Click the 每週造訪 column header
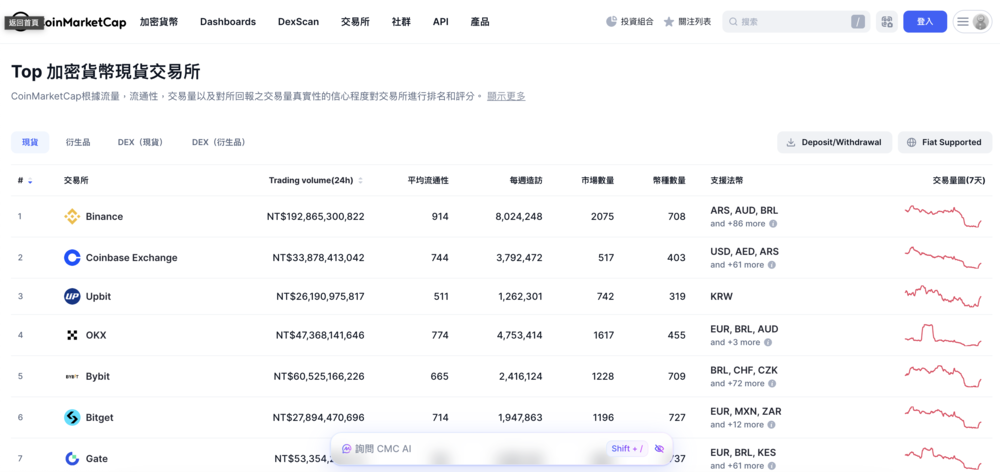This screenshot has height=472, width=1000. [526, 181]
